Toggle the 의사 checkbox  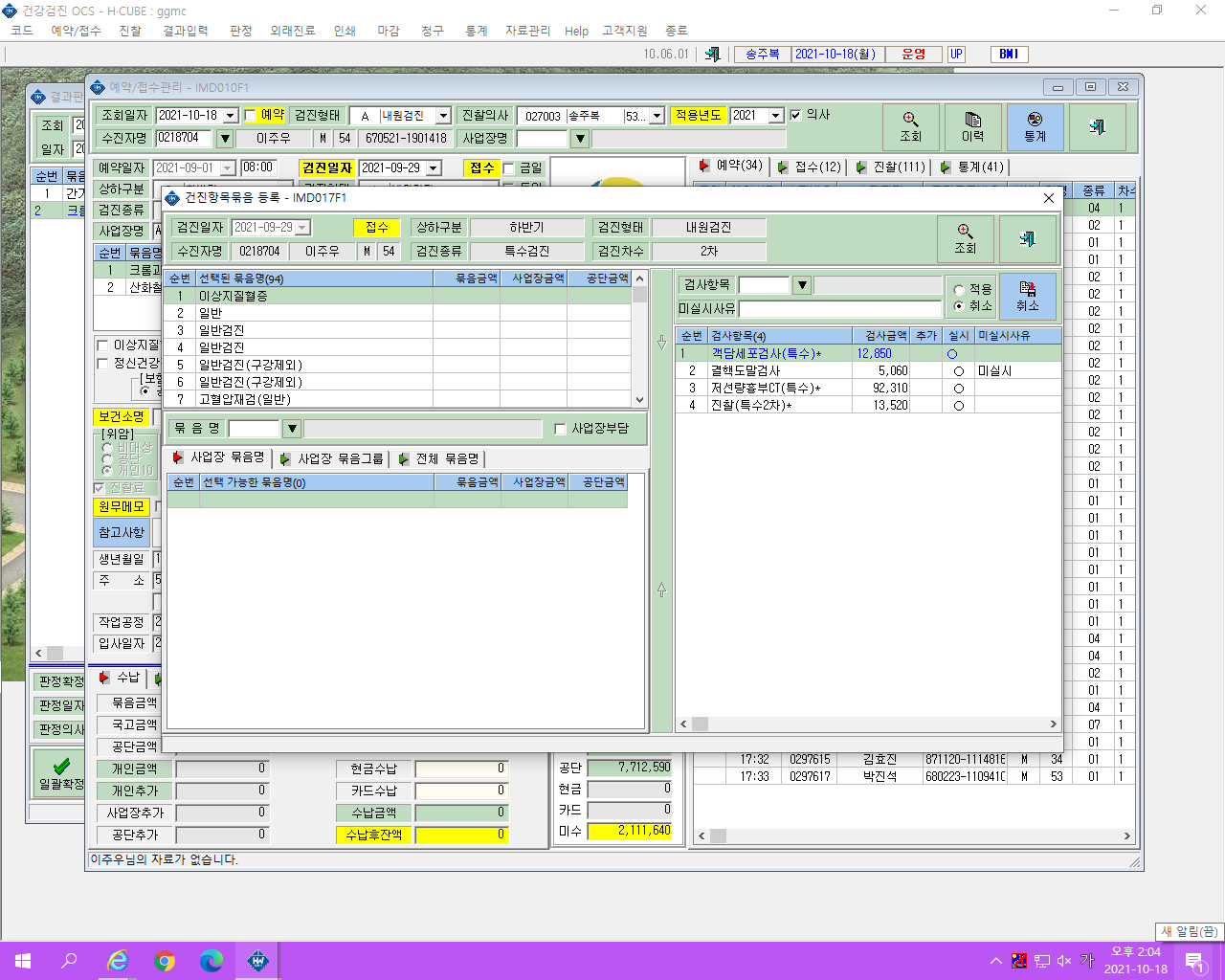click(795, 116)
